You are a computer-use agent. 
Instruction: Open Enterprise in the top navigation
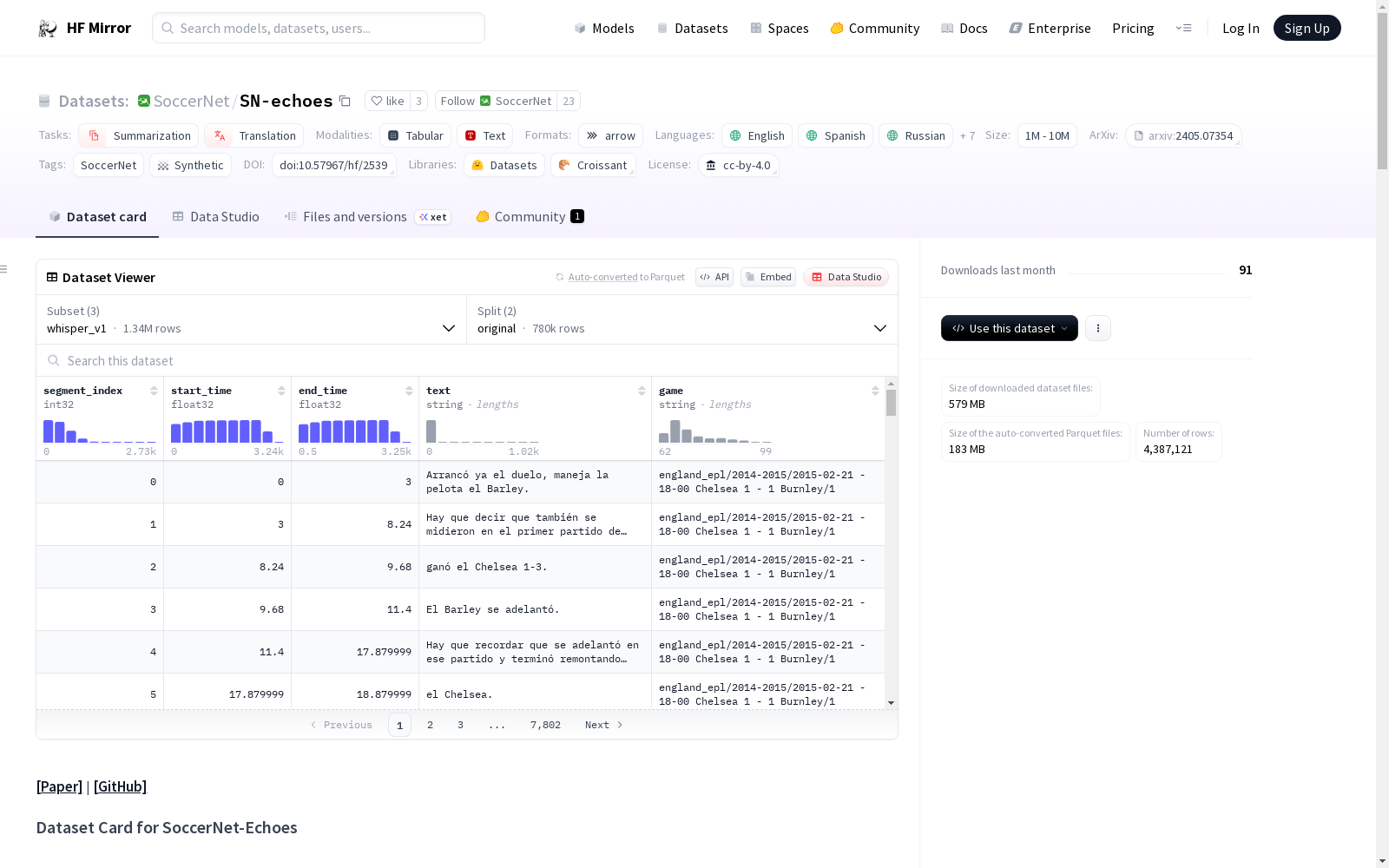pos(1050,28)
